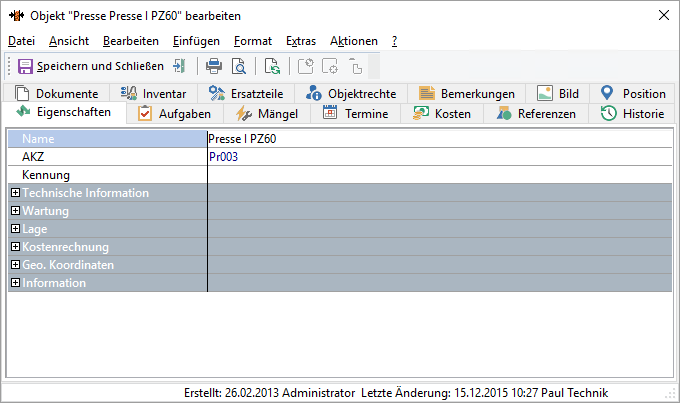Open the Bearbeiten menu
680x403 pixels.
coord(131,41)
